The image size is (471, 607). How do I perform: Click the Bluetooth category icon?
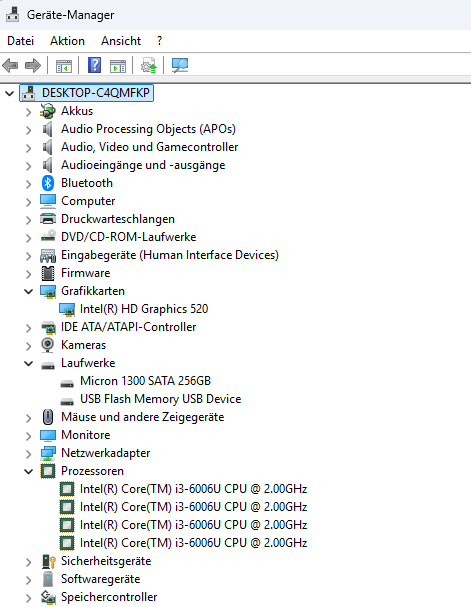click(48, 183)
